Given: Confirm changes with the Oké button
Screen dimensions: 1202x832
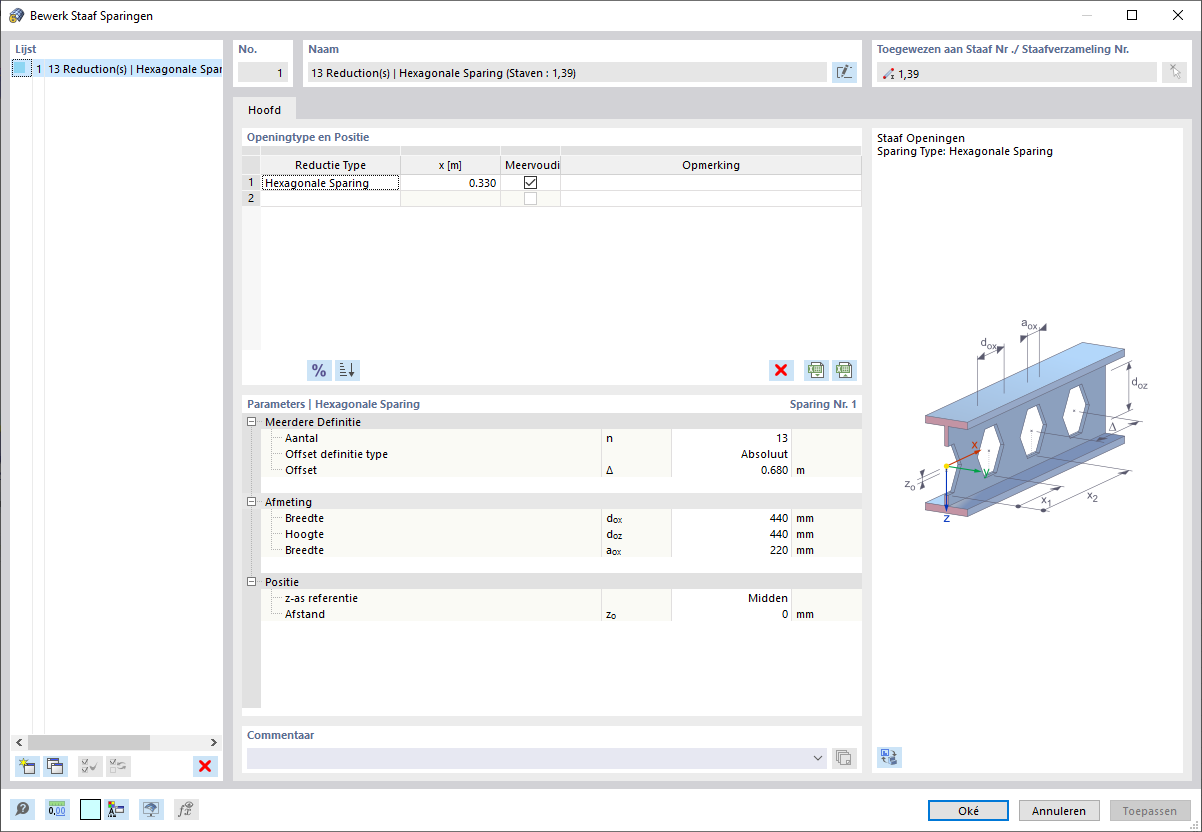Looking at the screenshot, I should 967,810.
